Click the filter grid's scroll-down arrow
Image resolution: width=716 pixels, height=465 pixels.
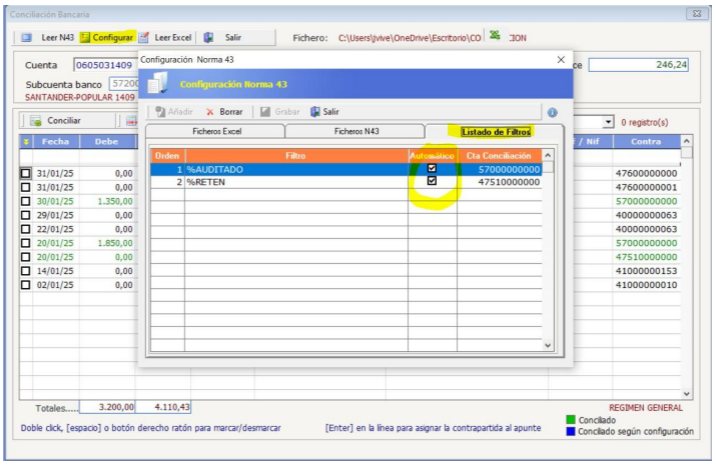[547, 344]
